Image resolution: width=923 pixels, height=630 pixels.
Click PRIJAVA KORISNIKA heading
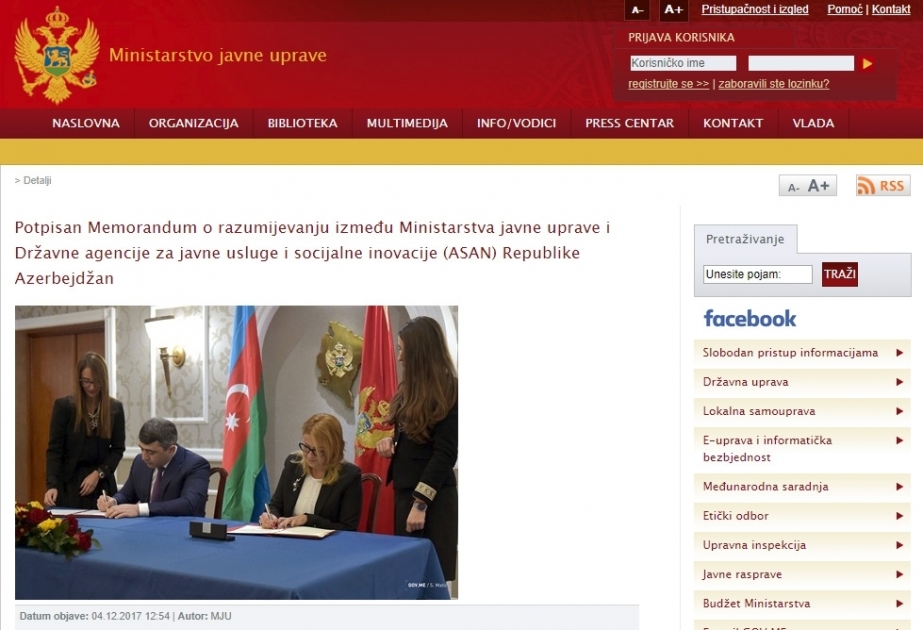tap(681, 38)
